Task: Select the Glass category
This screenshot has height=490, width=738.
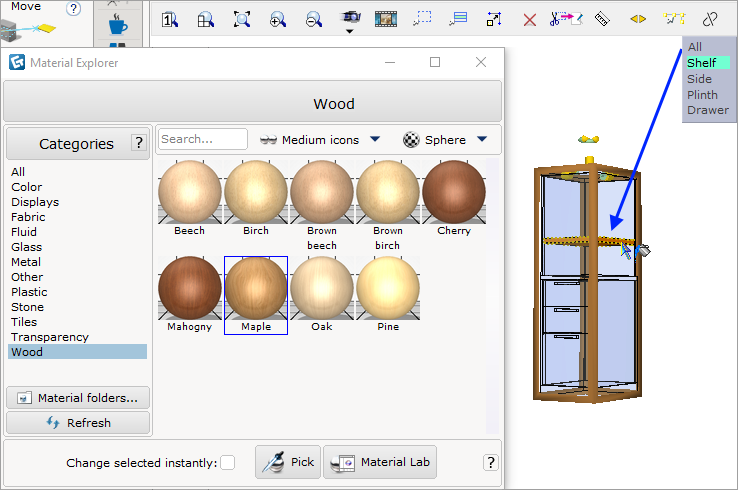Action: coord(26,247)
